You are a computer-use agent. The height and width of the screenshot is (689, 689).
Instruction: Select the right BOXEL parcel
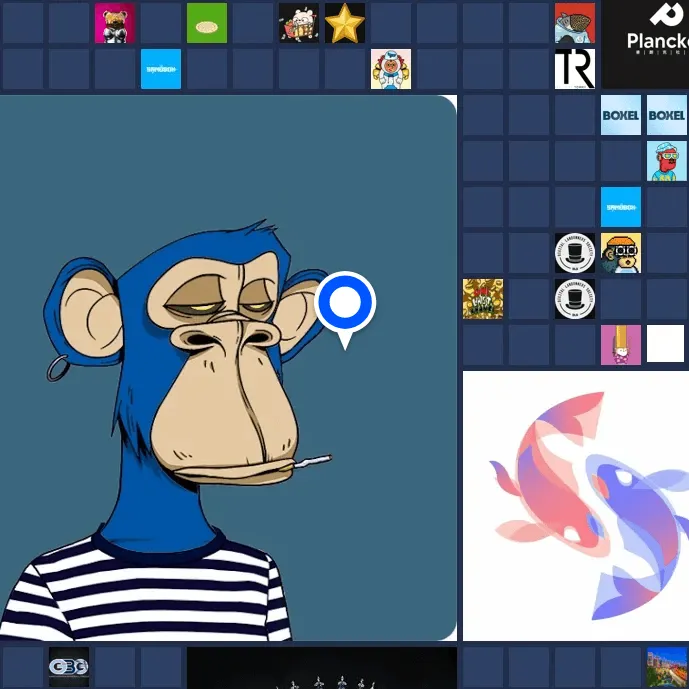pos(667,115)
